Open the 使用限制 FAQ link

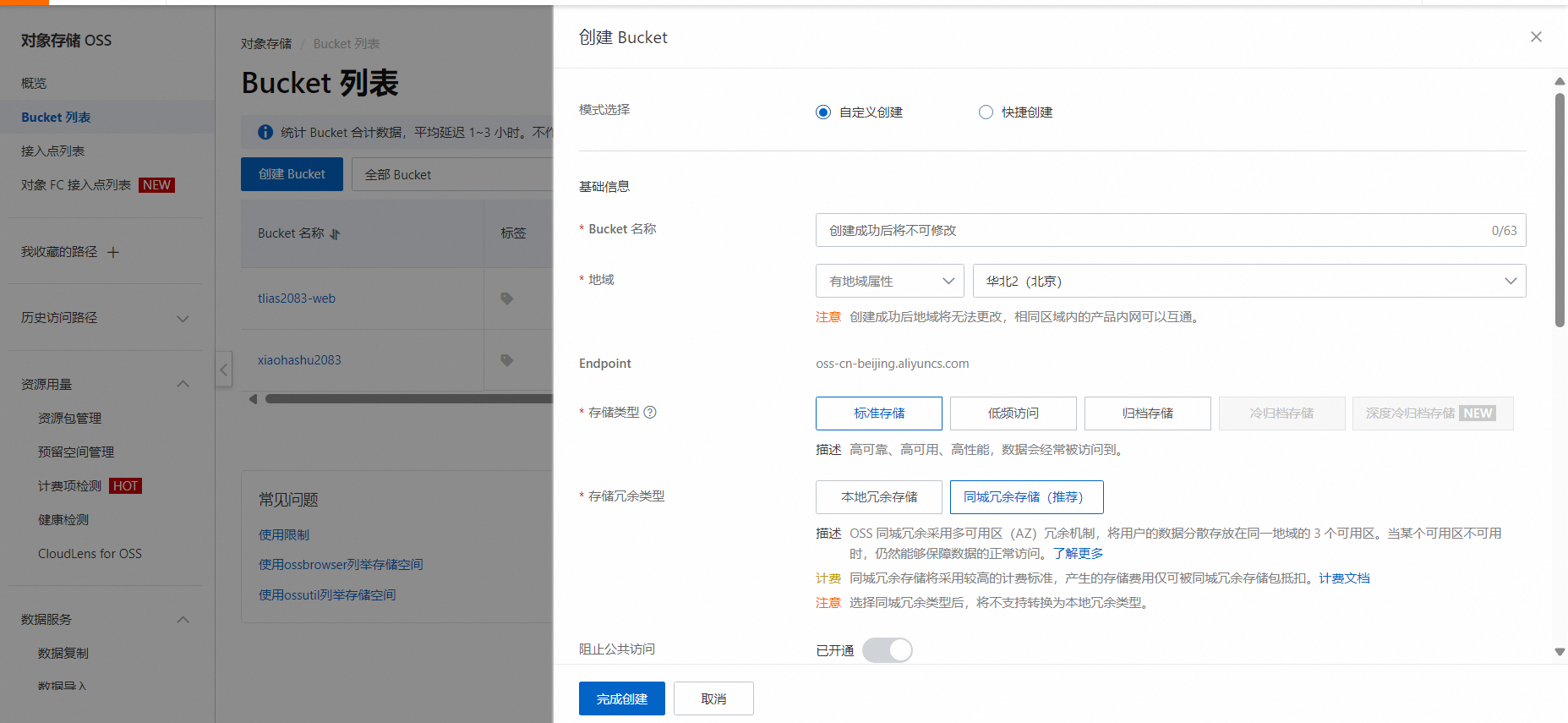(x=284, y=535)
